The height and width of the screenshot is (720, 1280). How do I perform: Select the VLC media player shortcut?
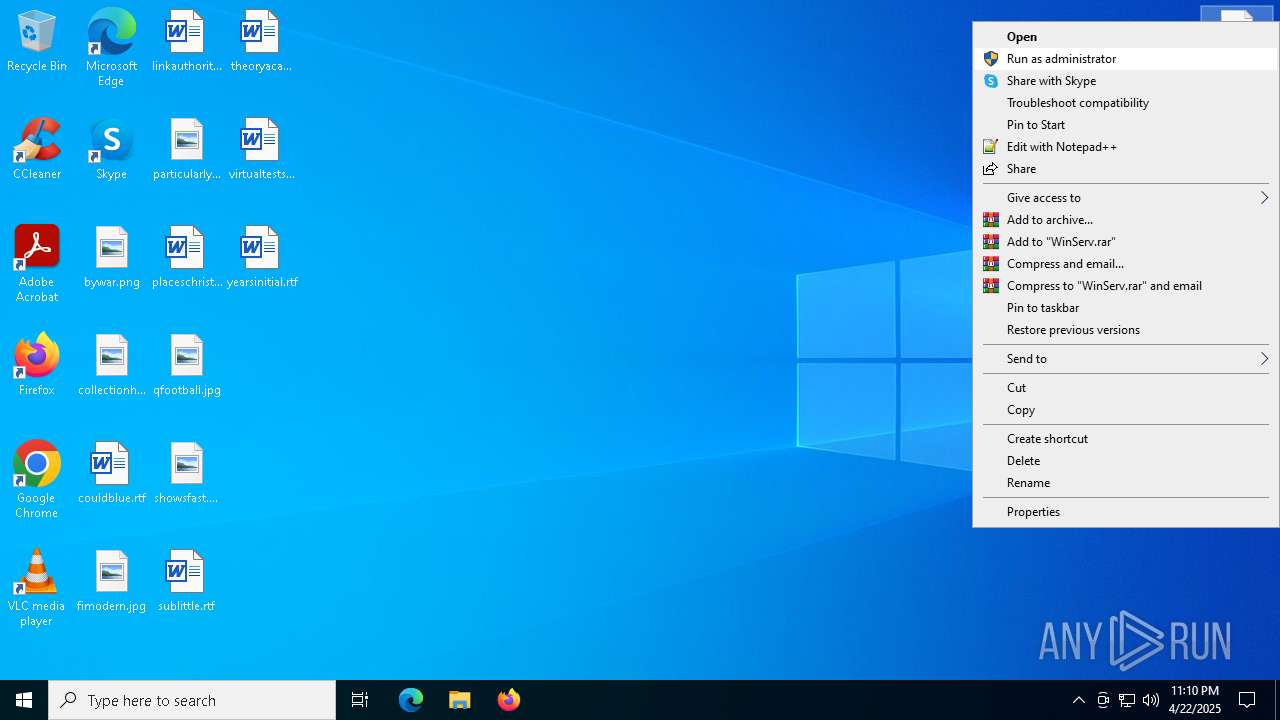(37, 588)
